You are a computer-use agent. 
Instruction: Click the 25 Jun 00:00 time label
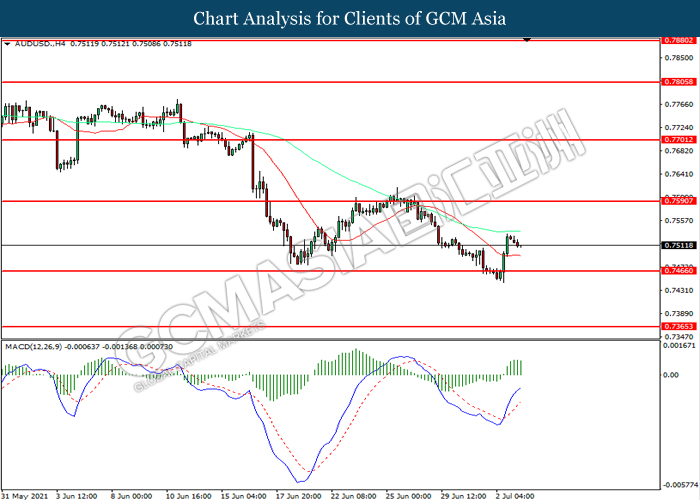pyautogui.click(x=408, y=496)
